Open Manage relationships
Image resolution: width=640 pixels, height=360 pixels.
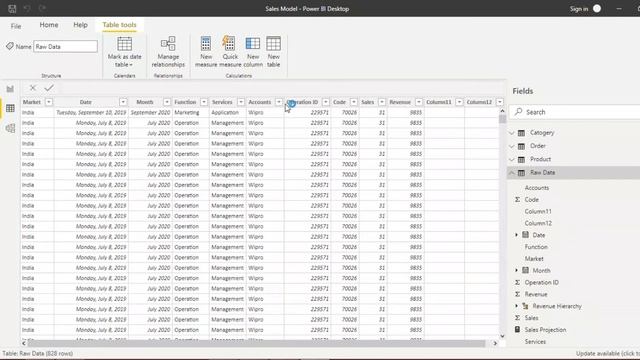168,52
